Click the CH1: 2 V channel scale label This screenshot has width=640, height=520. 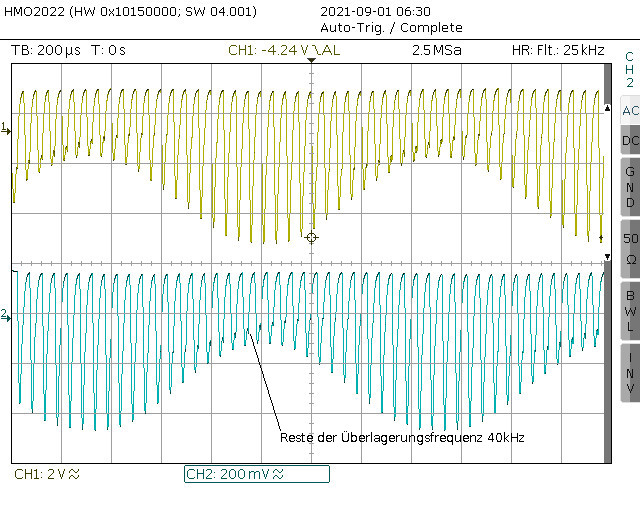coord(48,473)
